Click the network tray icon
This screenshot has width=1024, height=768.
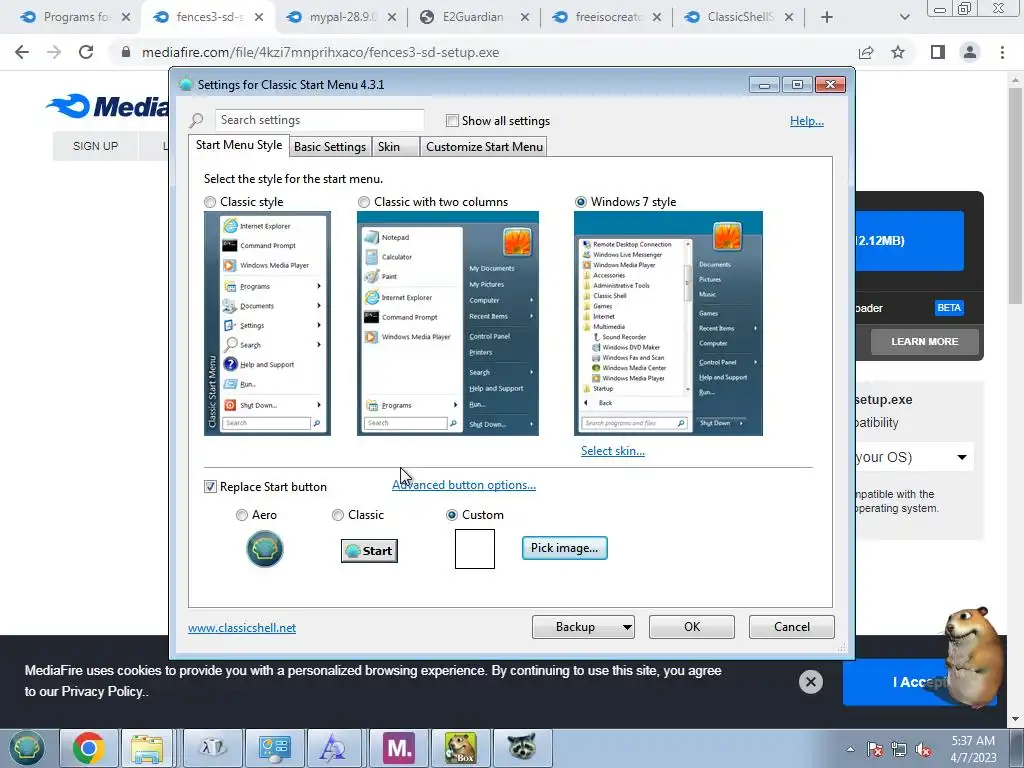click(899, 750)
